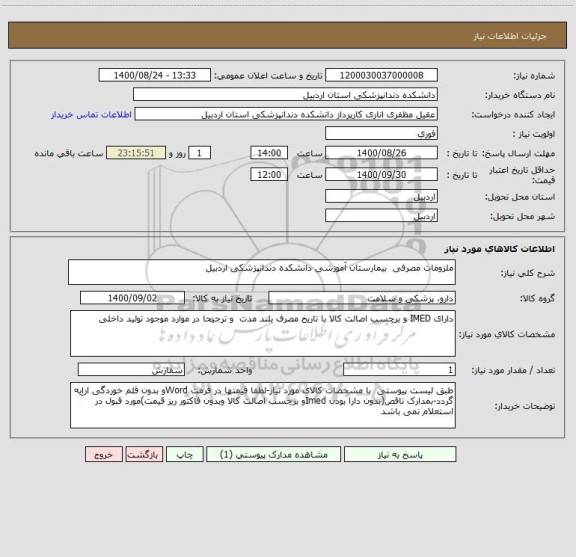Click the priority field 'فوری'
The height and width of the screenshot is (557, 576).
381,133
